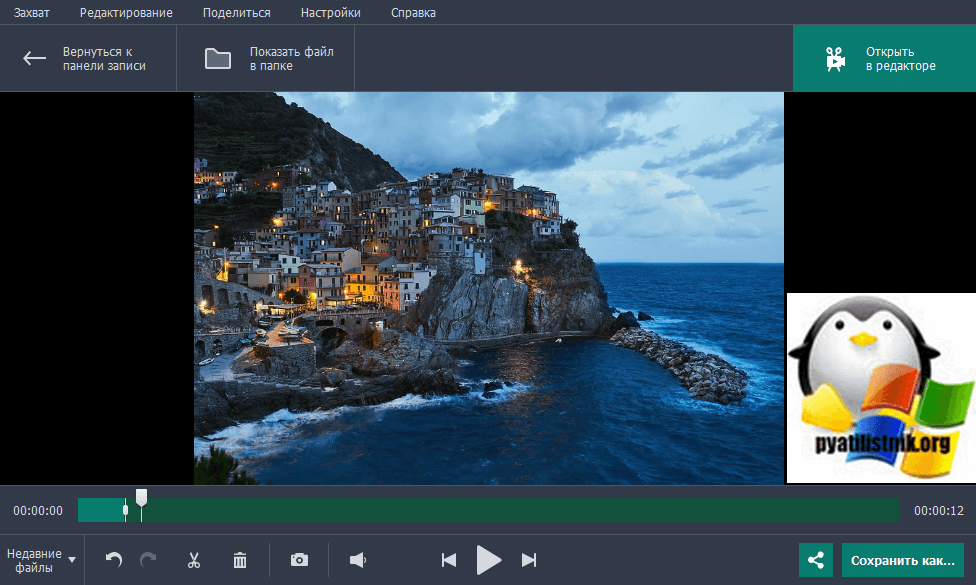Click the white playhead marker on timeline
976x585 pixels.
click(142, 498)
